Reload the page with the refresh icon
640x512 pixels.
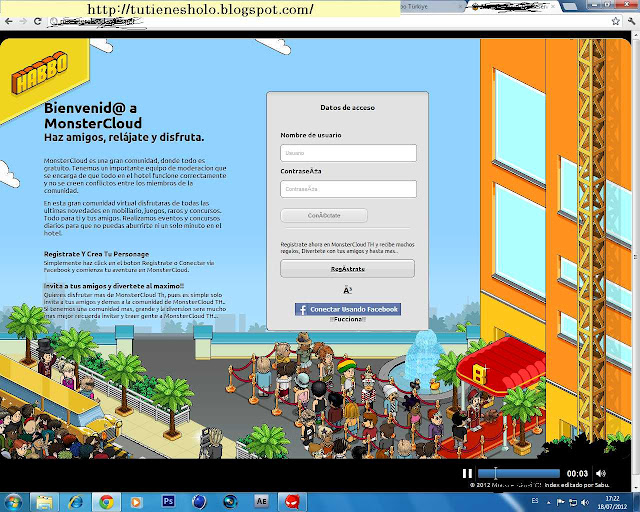(x=38, y=21)
